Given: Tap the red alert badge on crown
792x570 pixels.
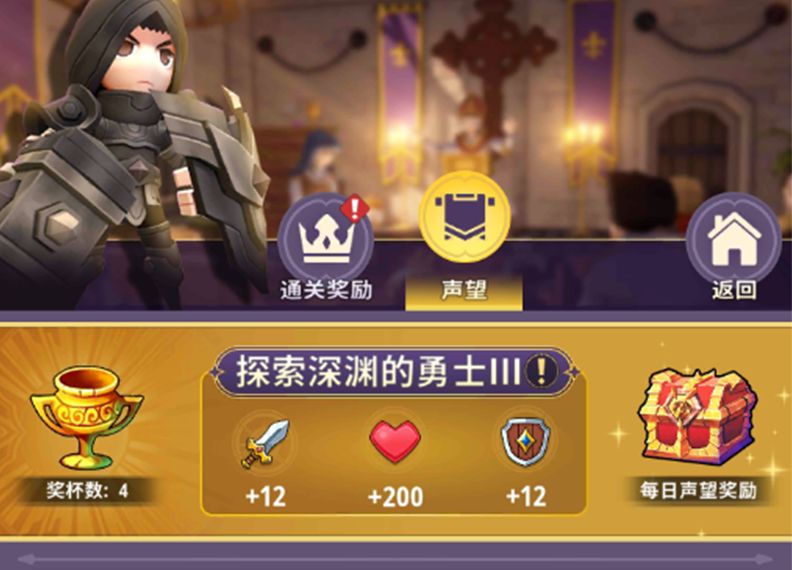Looking at the screenshot, I should pyautogui.click(x=355, y=208).
